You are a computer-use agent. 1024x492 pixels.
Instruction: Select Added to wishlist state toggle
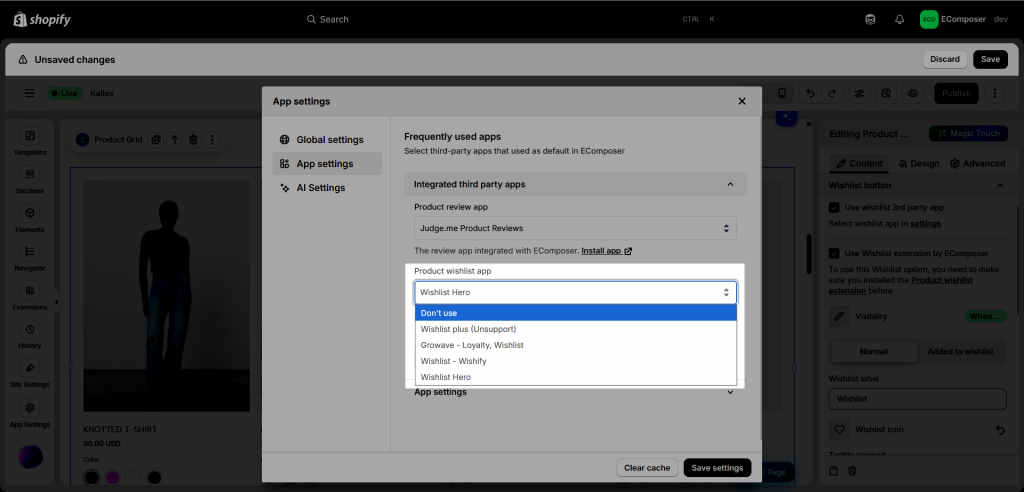[x=960, y=351]
